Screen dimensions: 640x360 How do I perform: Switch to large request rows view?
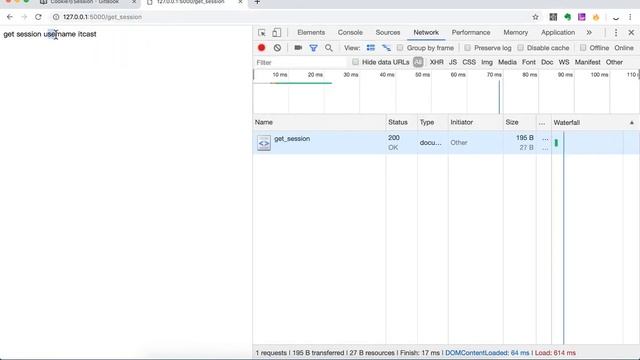click(371, 48)
